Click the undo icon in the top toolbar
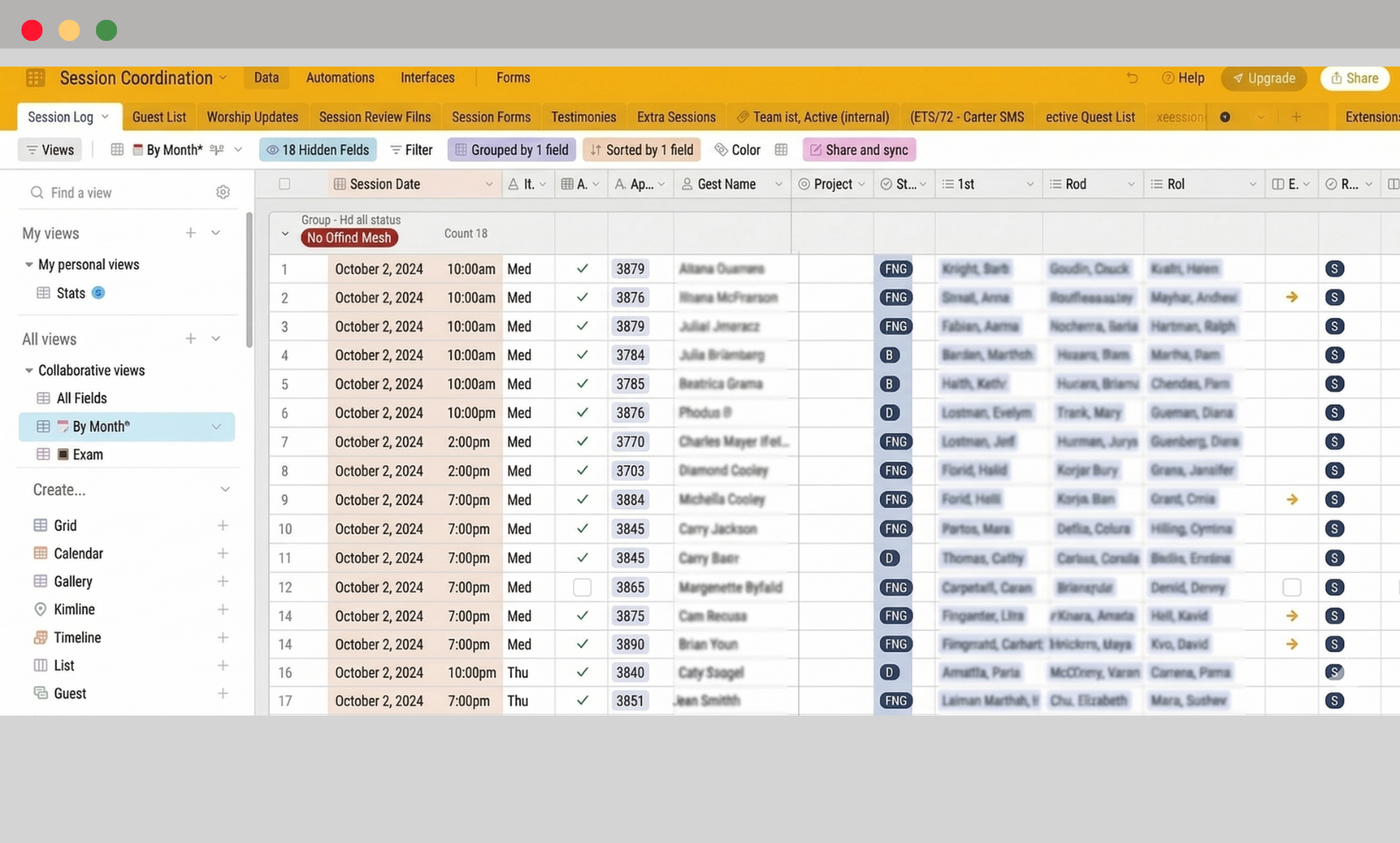Viewport: 1400px width, 843px height. click(x=1132, y=78)
